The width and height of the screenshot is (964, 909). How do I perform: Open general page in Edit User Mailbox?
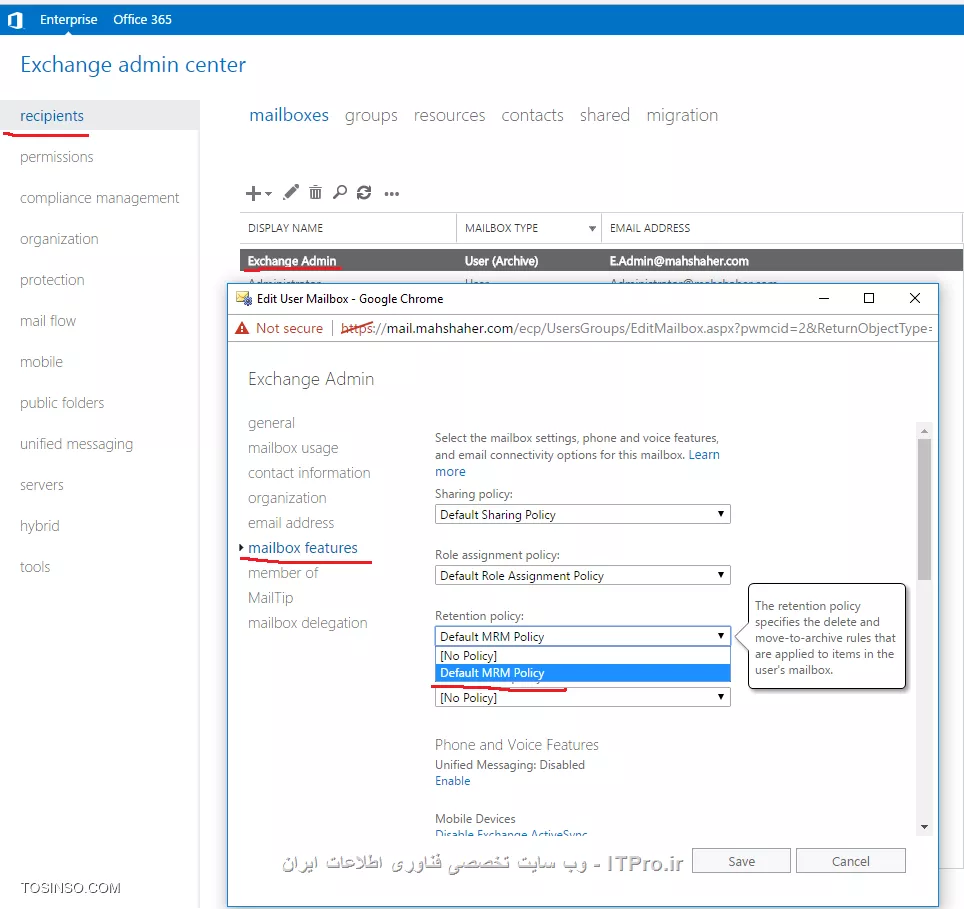click(271, 423)
